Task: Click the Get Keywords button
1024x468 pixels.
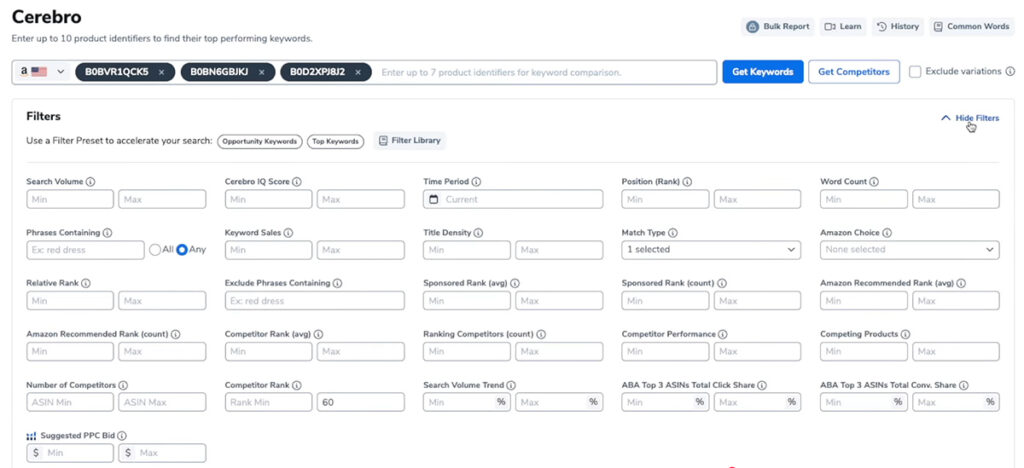Action: pos(763,72)
